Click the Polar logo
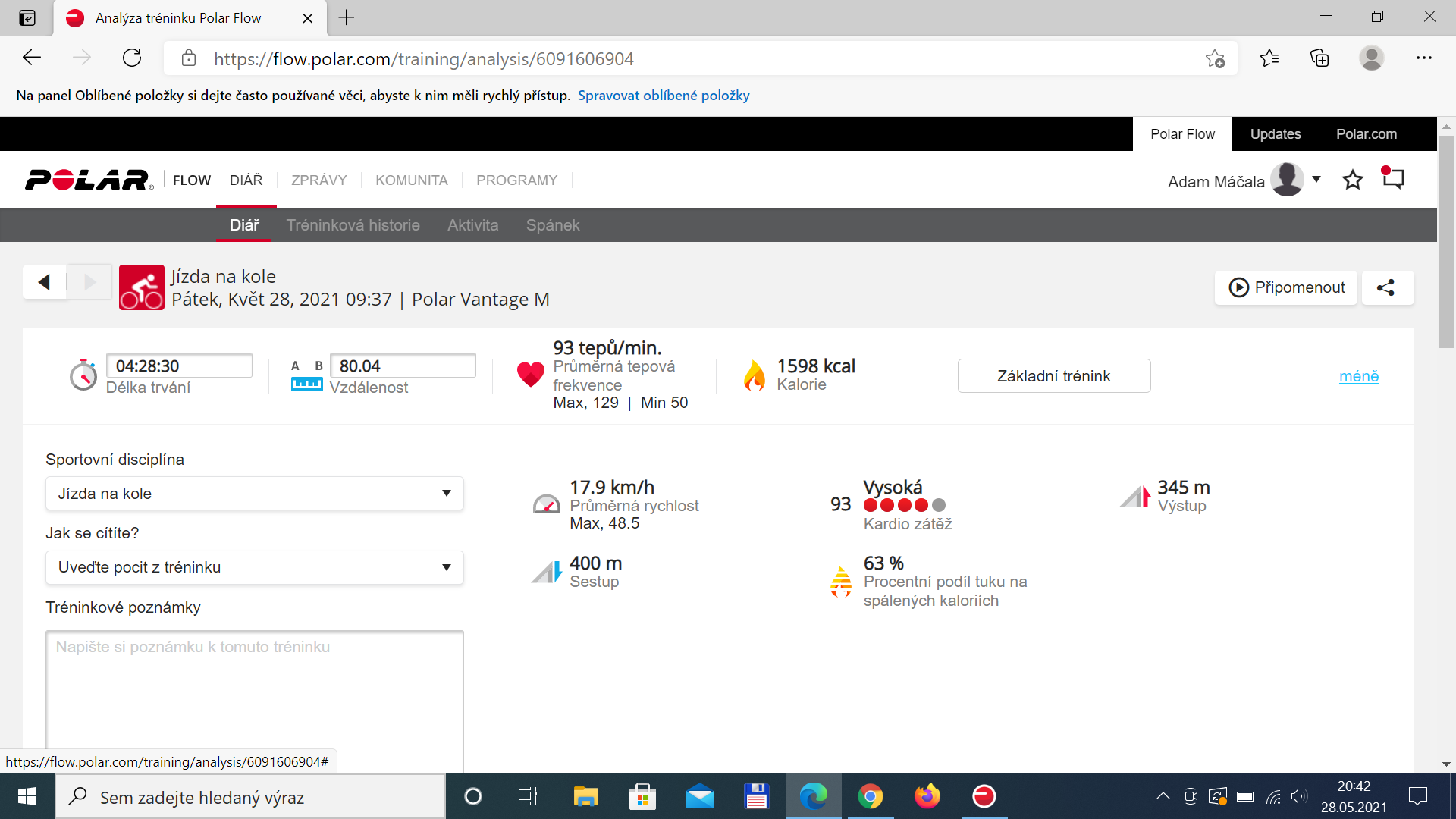Image resolution: width=1456 pixels, height=819 pixels. [x=89, y=180]
